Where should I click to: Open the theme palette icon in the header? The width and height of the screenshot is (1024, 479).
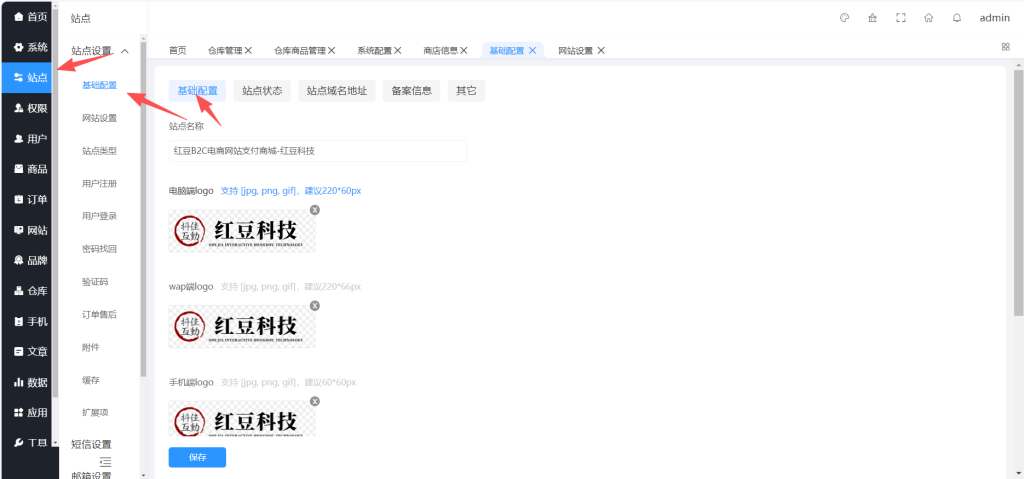[844, 18]
